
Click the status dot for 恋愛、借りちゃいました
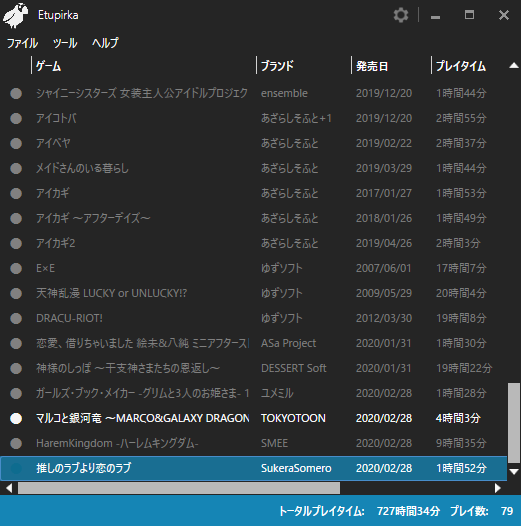16,344
